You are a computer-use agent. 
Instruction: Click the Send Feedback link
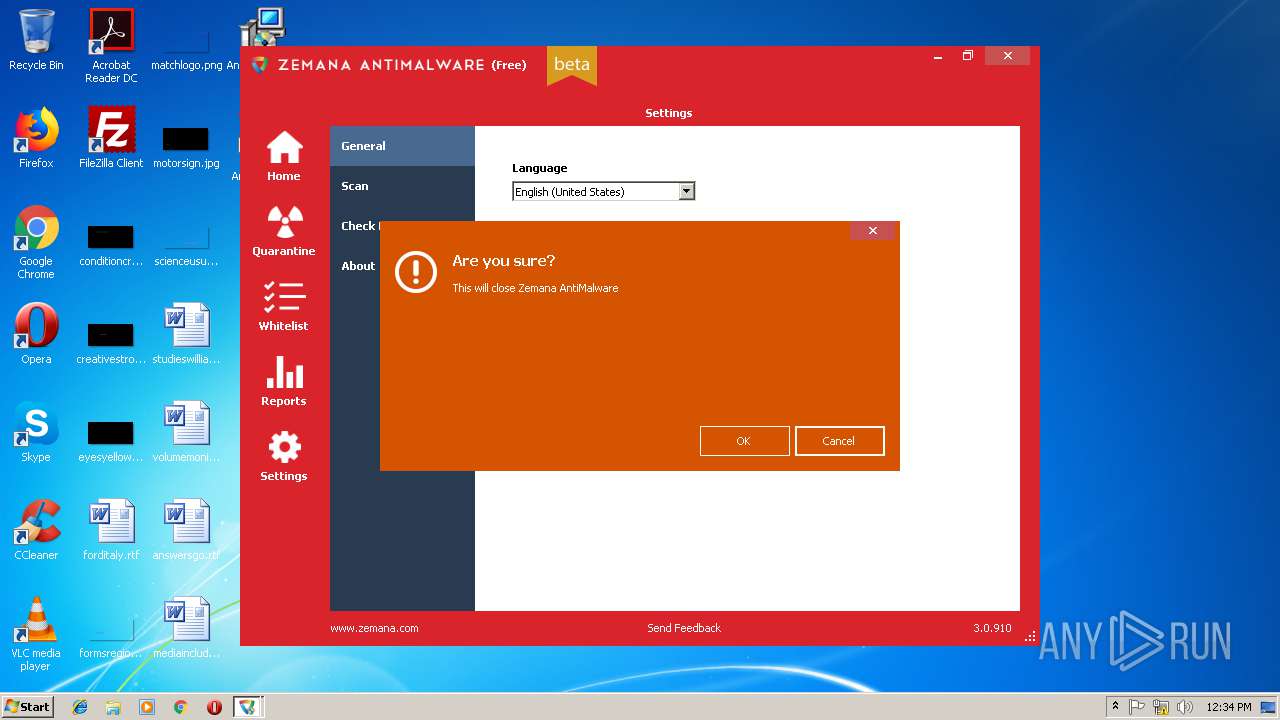coord(684,628)
